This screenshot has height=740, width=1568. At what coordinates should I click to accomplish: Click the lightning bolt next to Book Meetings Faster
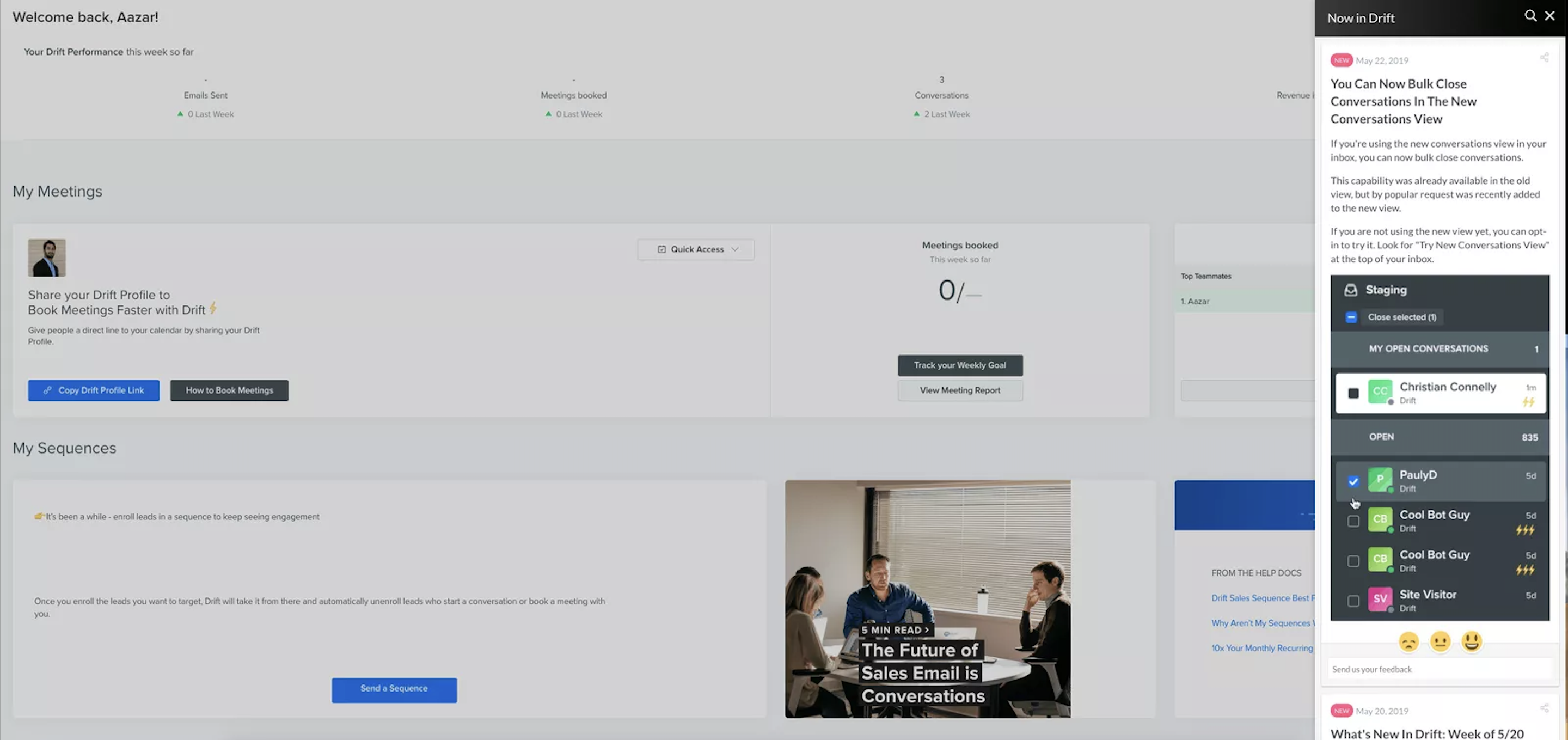coord(213,308)
